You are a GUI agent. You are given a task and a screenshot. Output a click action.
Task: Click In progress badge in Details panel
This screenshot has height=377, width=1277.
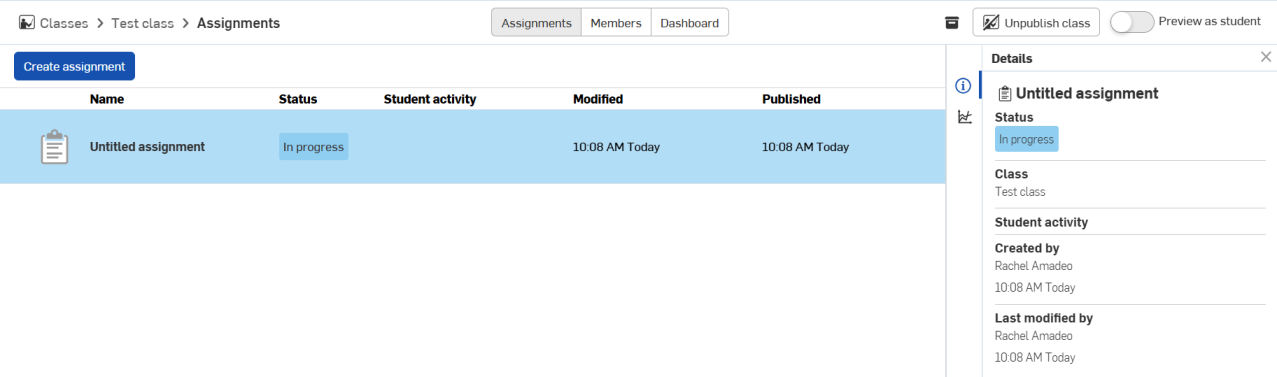click(1026, 139)
